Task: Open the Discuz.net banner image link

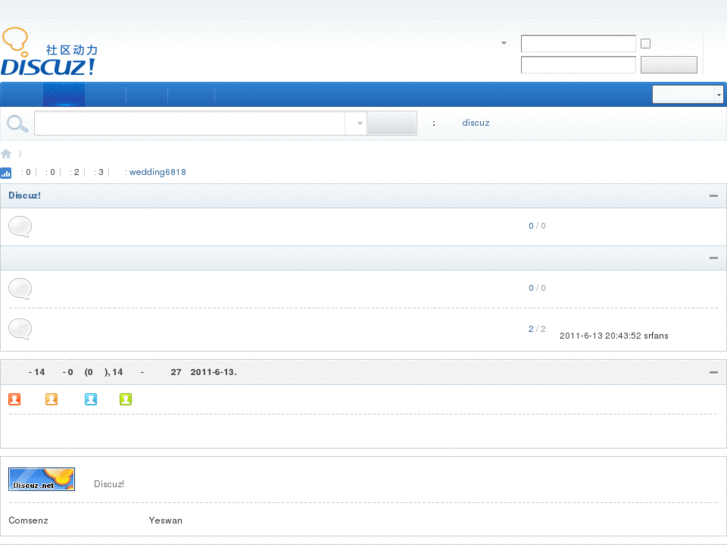Action: point(41,479)
